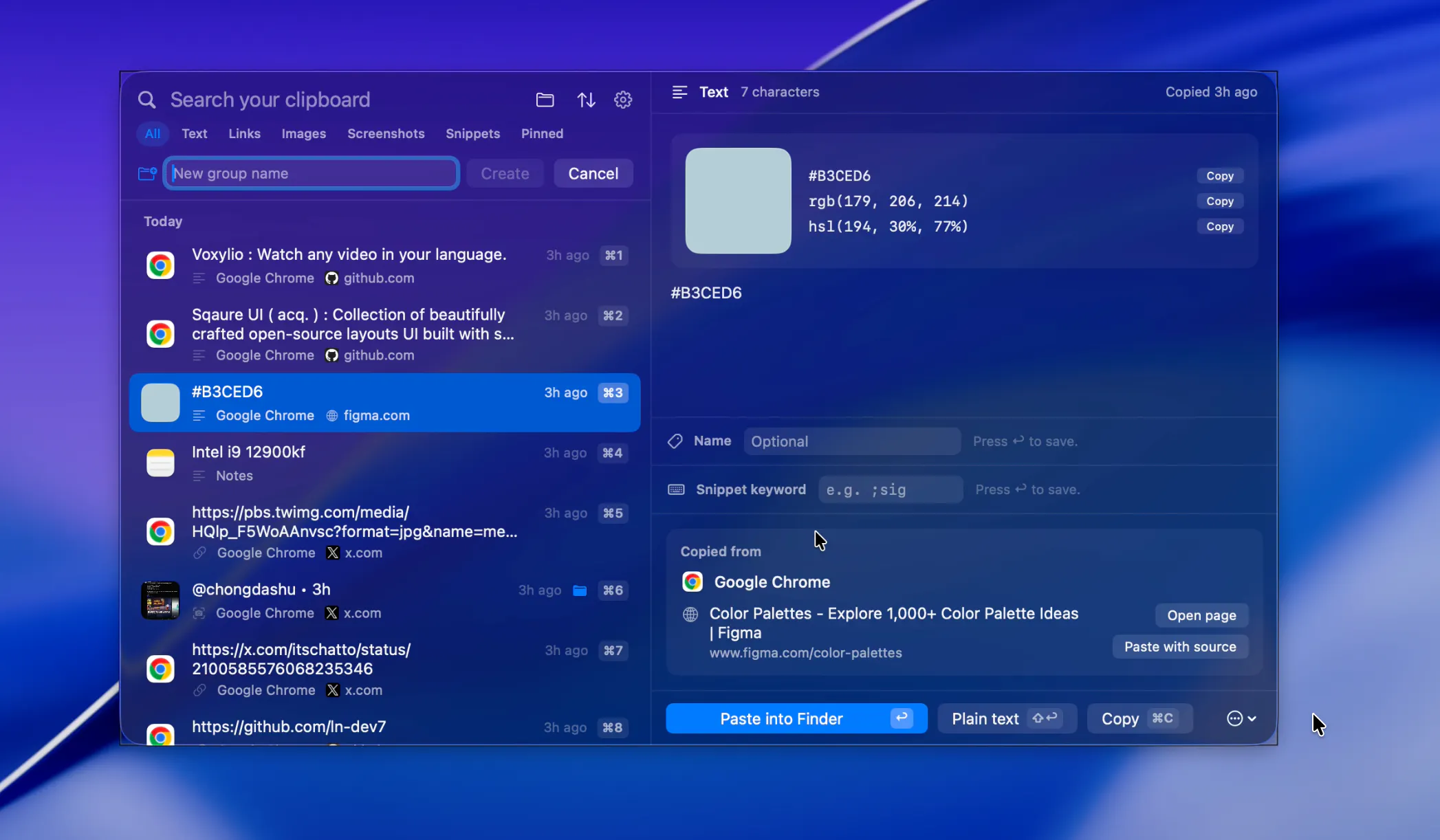Click the Chrome icon on the itschatto status entry
The width and height of the screenshot is (1440, 840).
(x=160, y=669)
